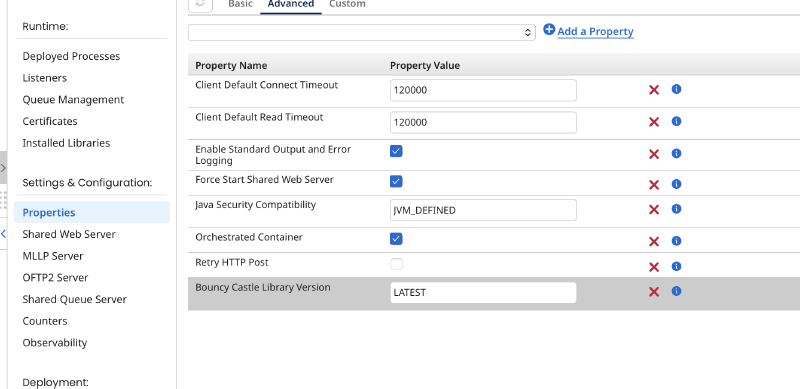Remove Bouncy Castle Library Version property
The height and width of the screenshot is (389, 800).
(654, 292)
